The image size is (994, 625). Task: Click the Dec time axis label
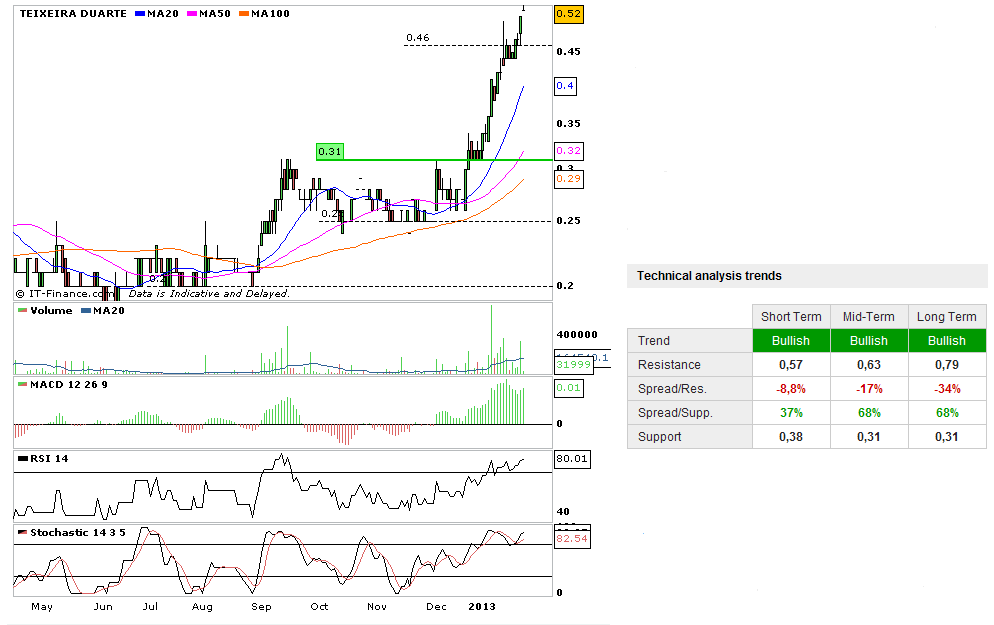click(436, 607)
